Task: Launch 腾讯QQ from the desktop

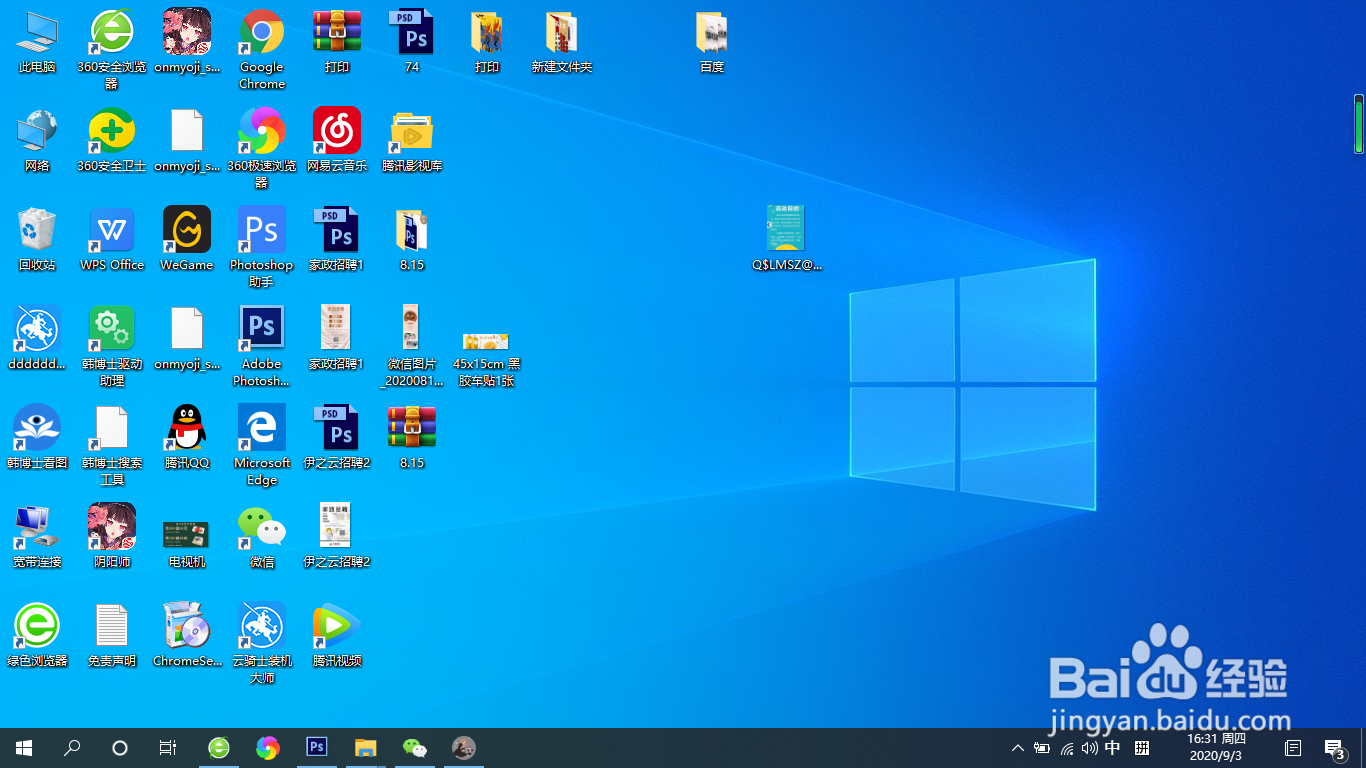Action: pyautogui.click(x=187, y=438)
